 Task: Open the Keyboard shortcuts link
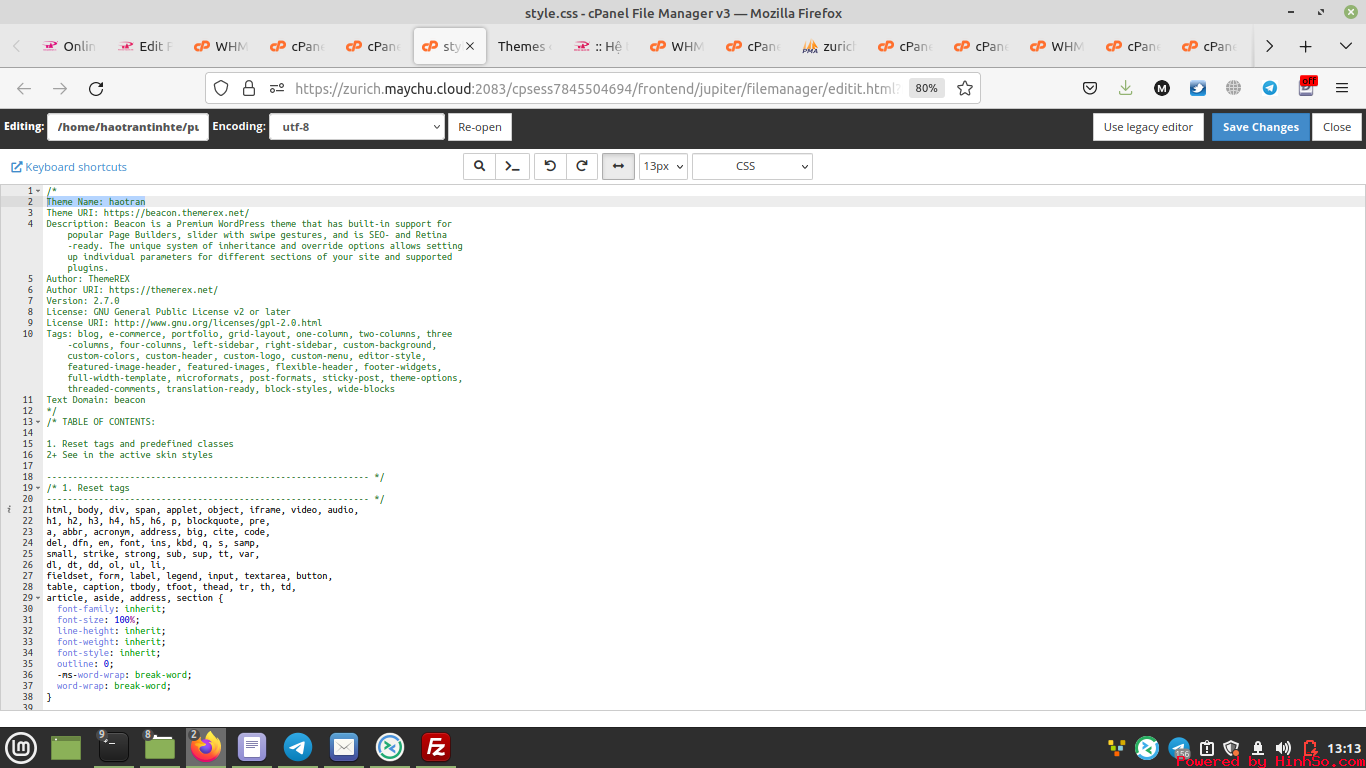pyautogui.click(x=69, y=167)
